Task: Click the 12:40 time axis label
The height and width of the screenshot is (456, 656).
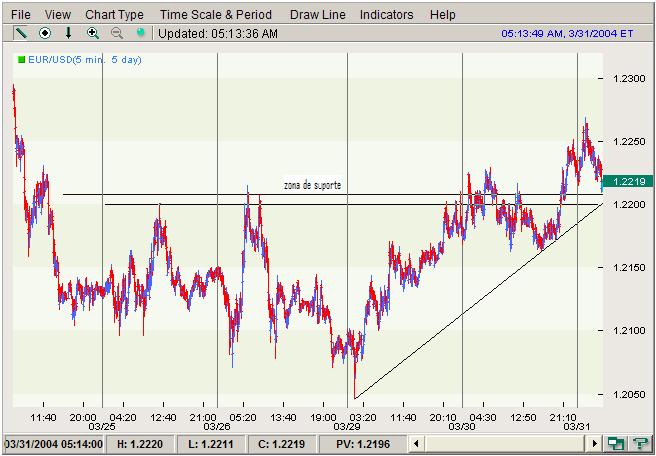Action: coord(163,417)
